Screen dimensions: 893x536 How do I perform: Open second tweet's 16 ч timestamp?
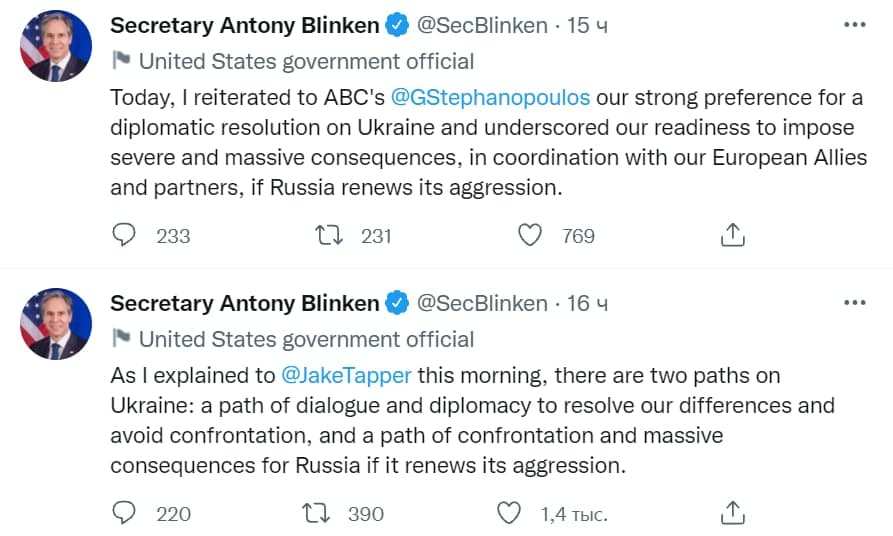pos(587,303)
